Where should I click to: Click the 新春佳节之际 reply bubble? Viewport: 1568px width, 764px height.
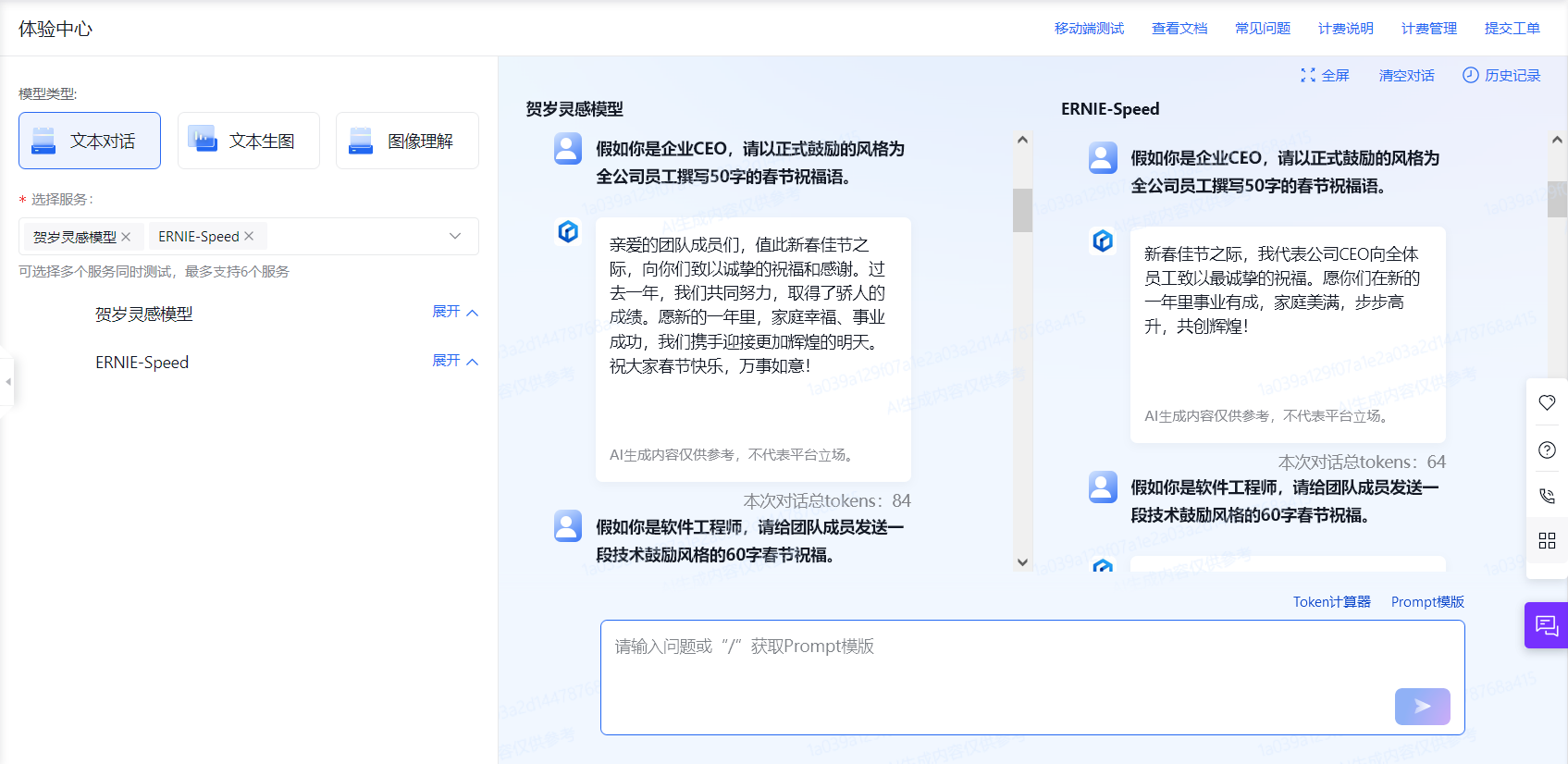pyautogui.click(x=1288, y=335)
